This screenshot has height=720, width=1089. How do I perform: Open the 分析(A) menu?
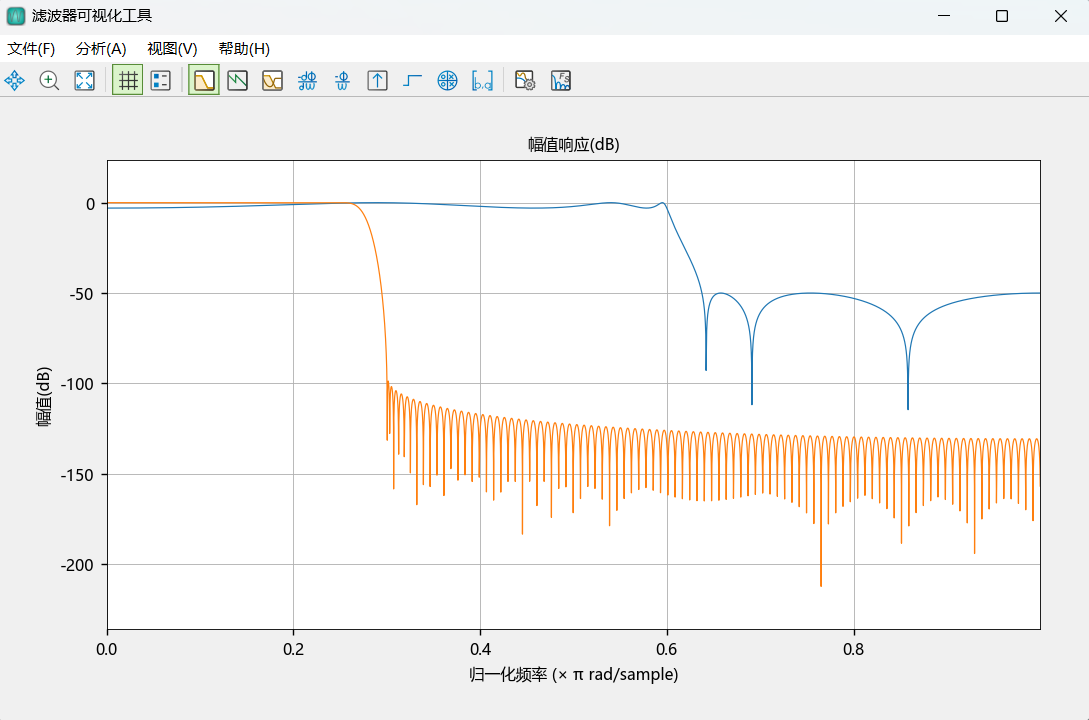pos(101,49)
